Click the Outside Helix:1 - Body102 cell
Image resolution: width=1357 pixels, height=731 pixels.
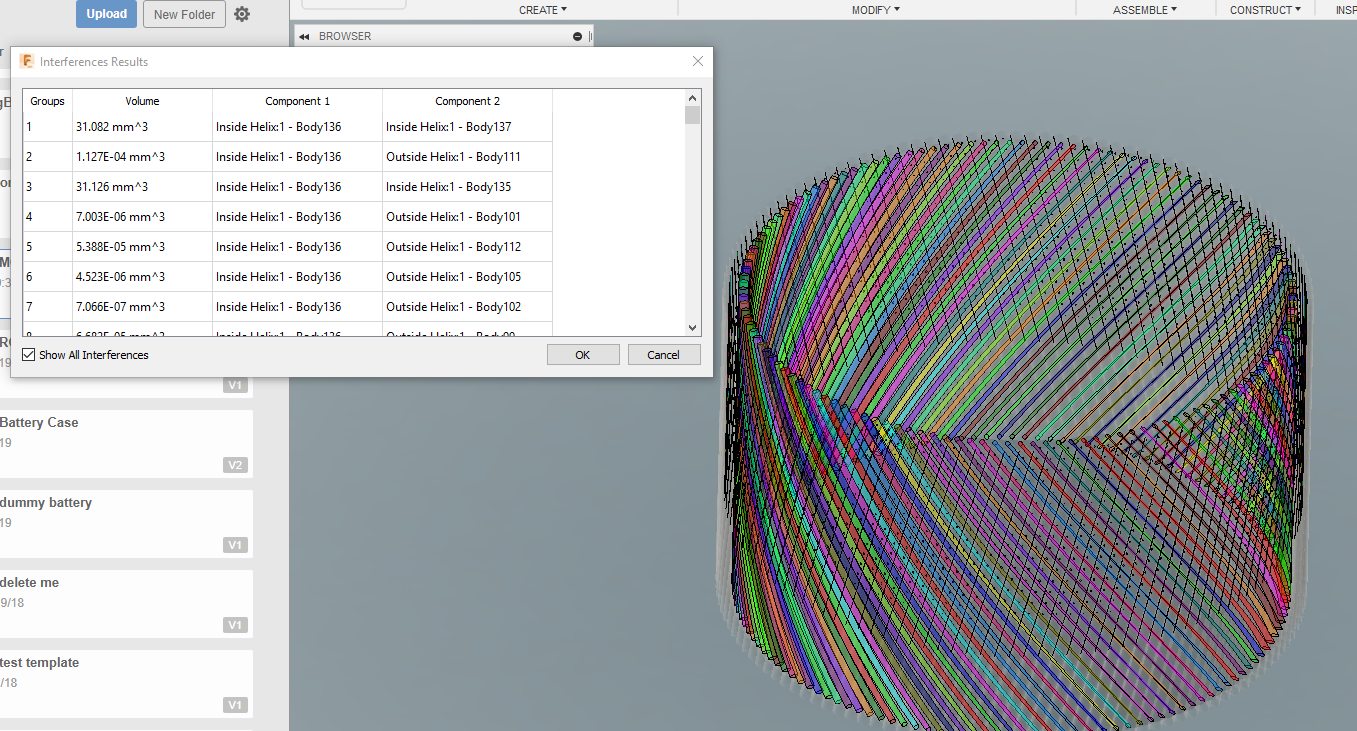click(468, 307)
